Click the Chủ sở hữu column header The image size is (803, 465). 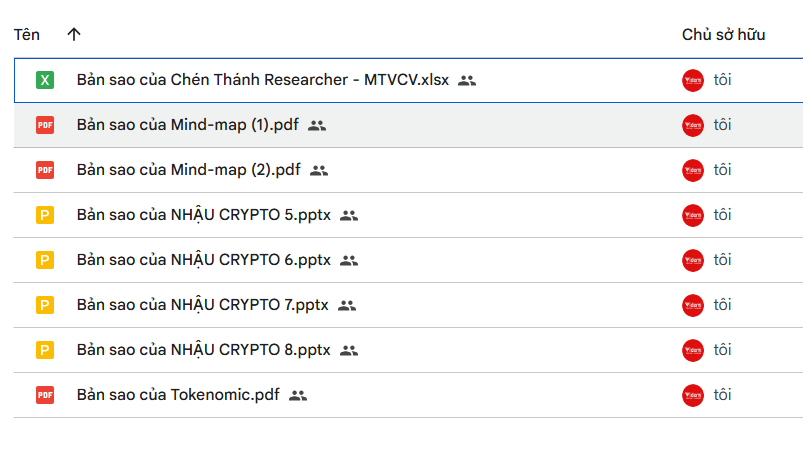click(x=724, y=35)
